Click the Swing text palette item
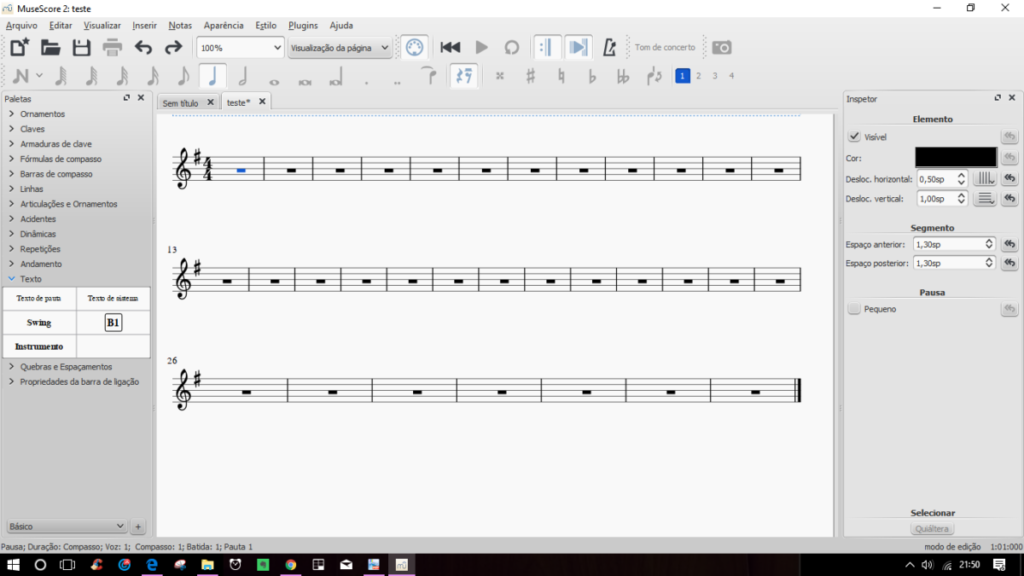Viewport: 1024px width, 576px height. 39,323
